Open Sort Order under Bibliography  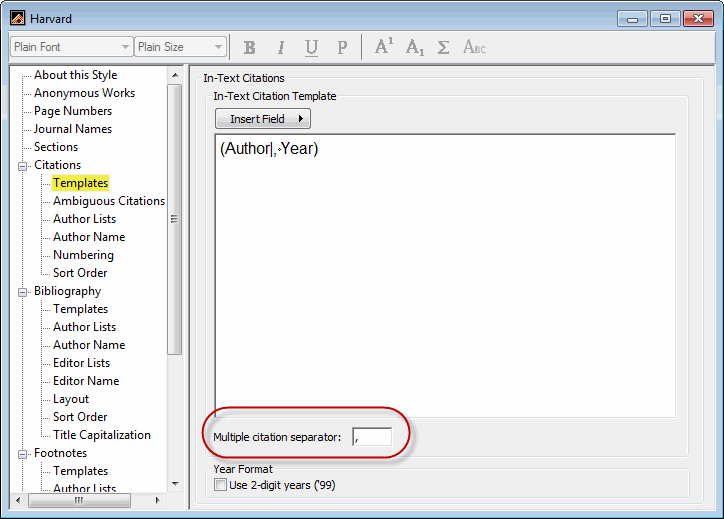tap(80, 417)
